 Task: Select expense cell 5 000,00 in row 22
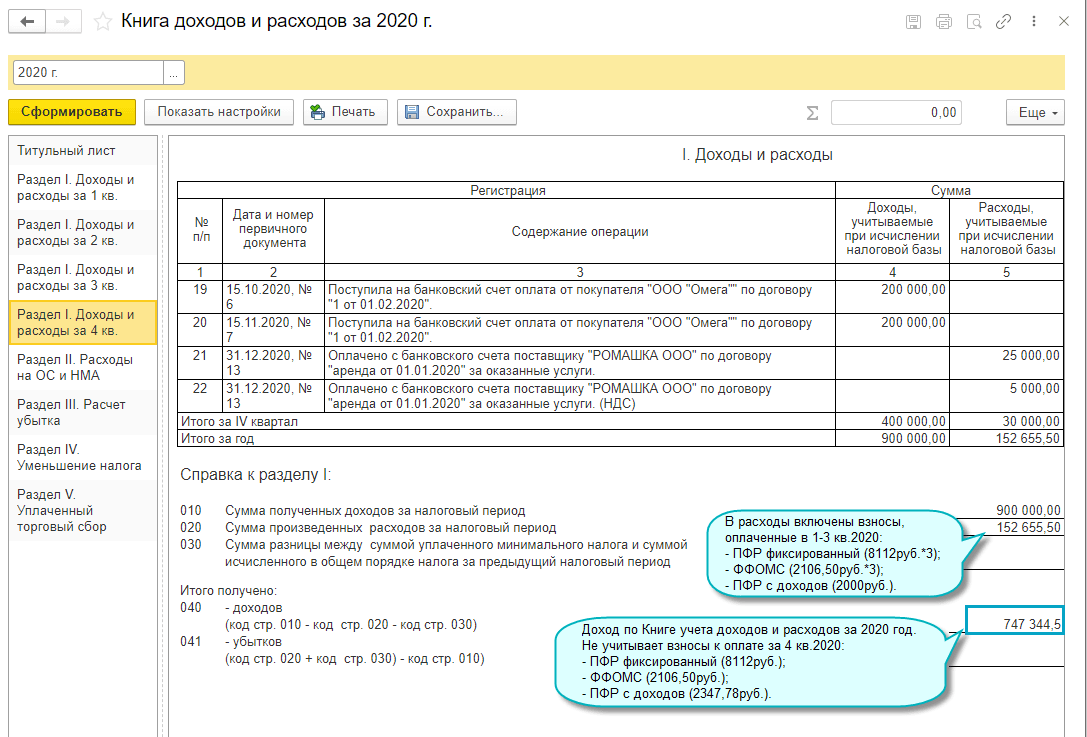click(1006, 397)
